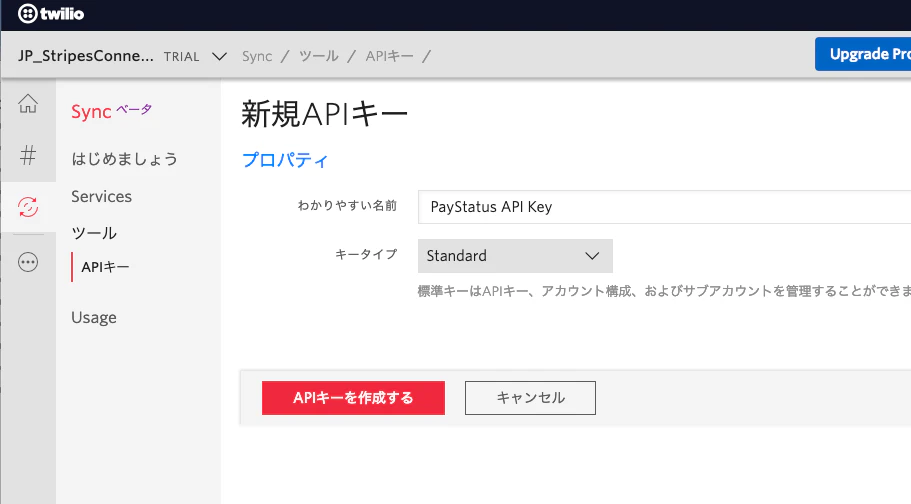Open はじめましょう in Sync menu
Screen dimensions: 911x504
124,159
